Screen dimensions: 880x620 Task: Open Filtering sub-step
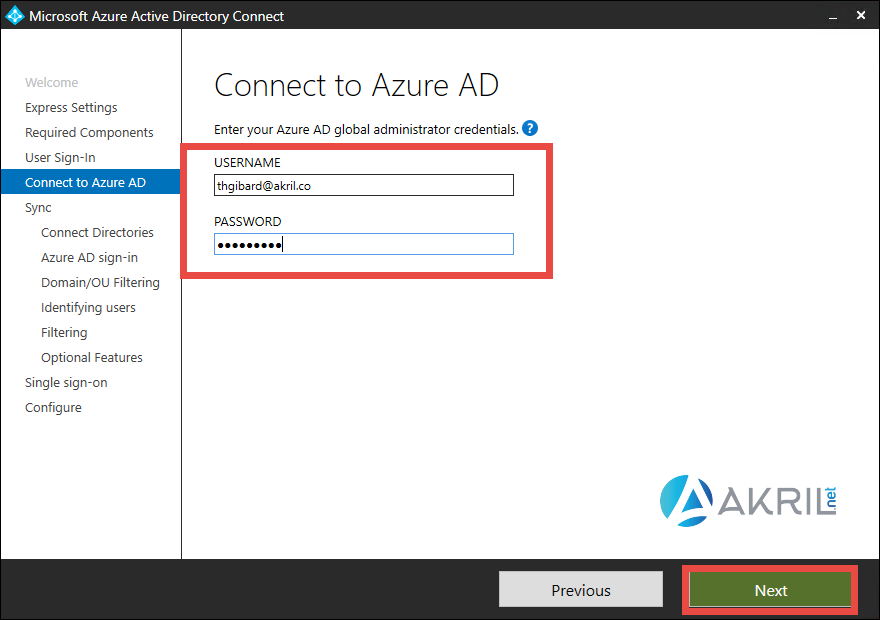(x=64, y=332)
